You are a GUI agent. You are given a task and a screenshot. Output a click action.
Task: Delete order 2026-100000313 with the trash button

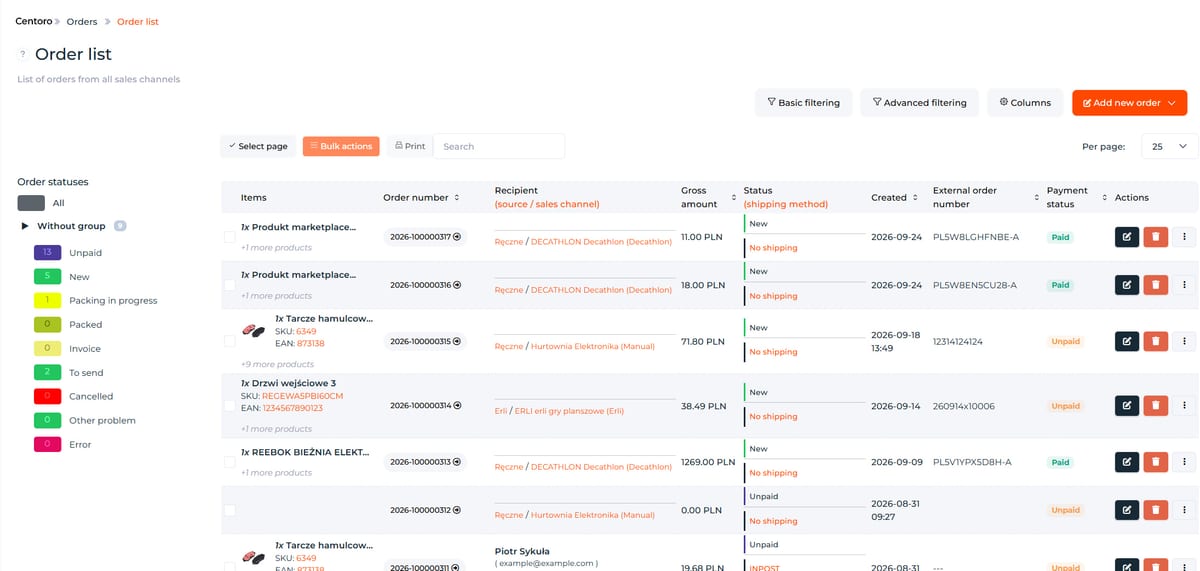click(1155, 462)
